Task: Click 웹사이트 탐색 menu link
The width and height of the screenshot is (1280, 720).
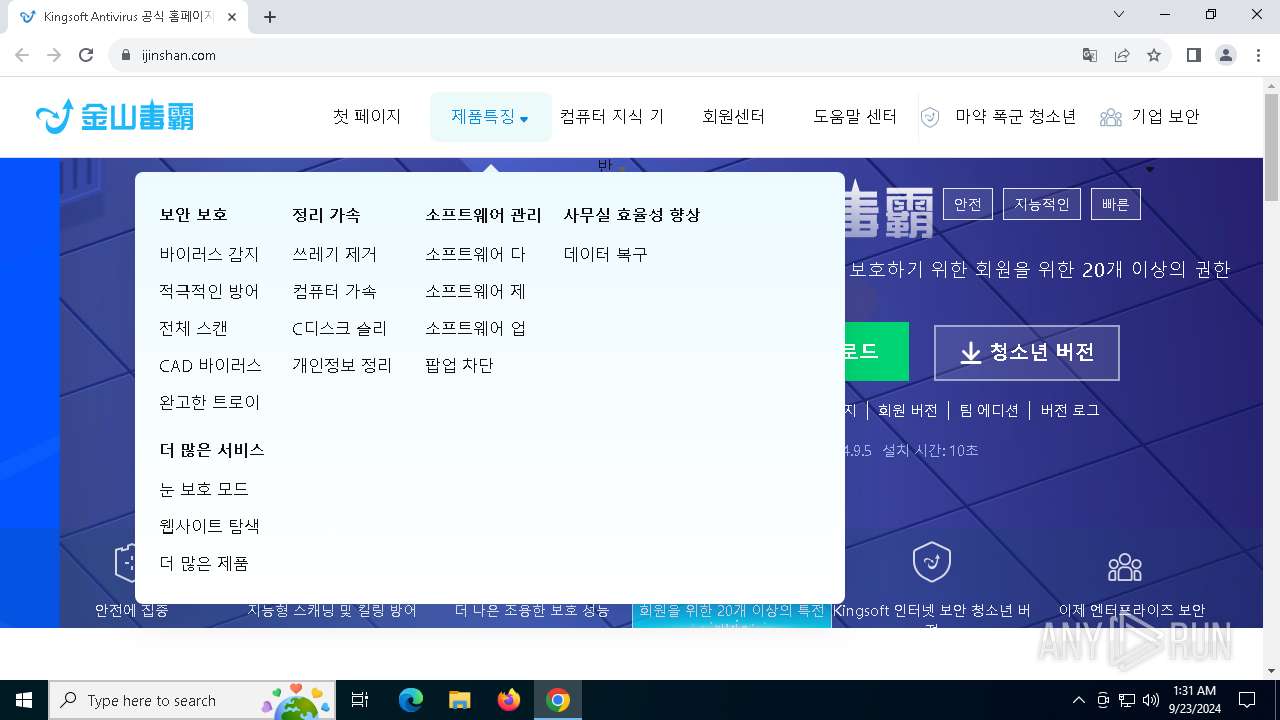Action: click(209, 526)
